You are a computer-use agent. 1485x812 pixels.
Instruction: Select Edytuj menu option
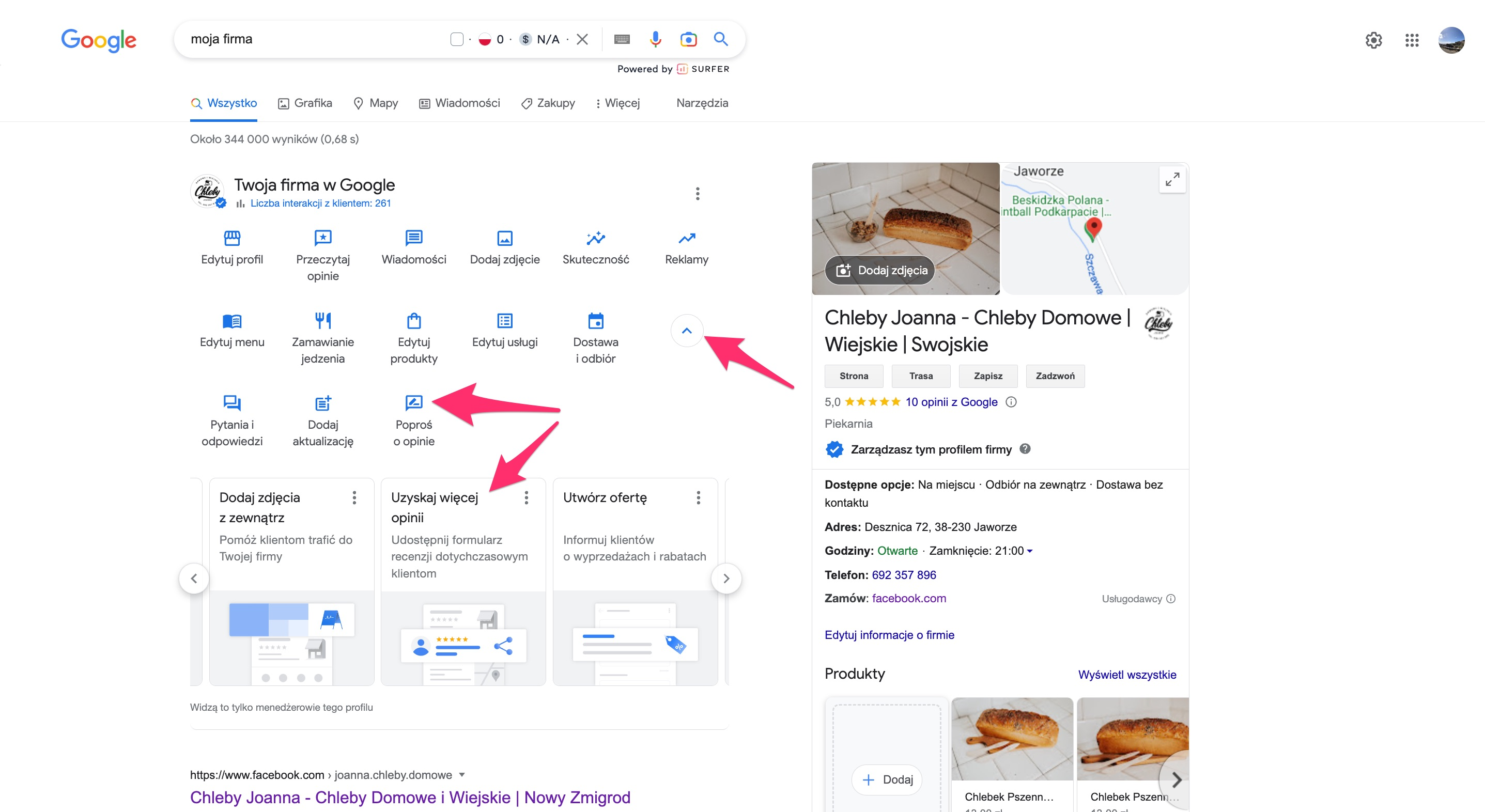pos(233,329)
